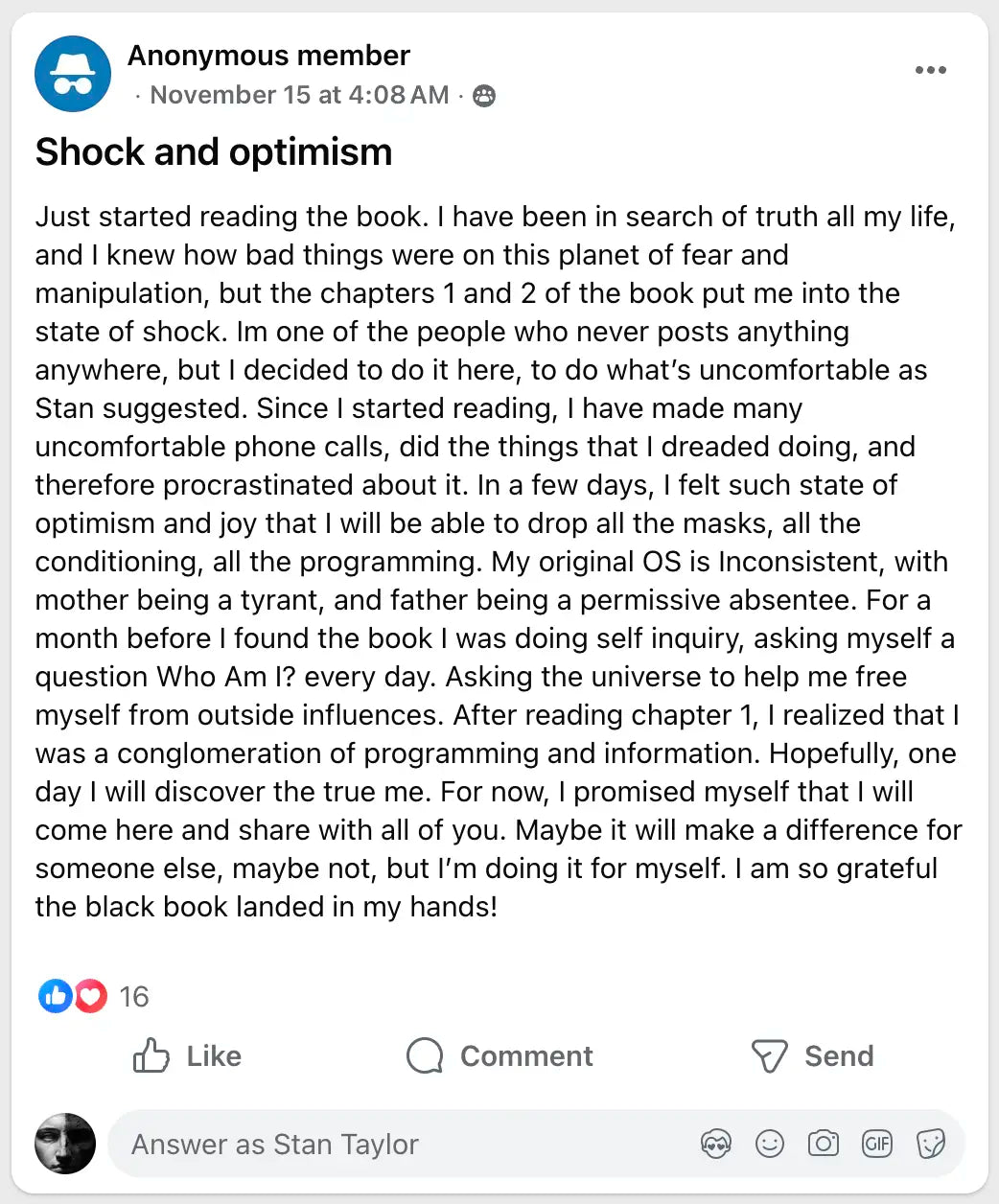
Task: Insert an avatar sticker in comment
Action: [716, 1144]
